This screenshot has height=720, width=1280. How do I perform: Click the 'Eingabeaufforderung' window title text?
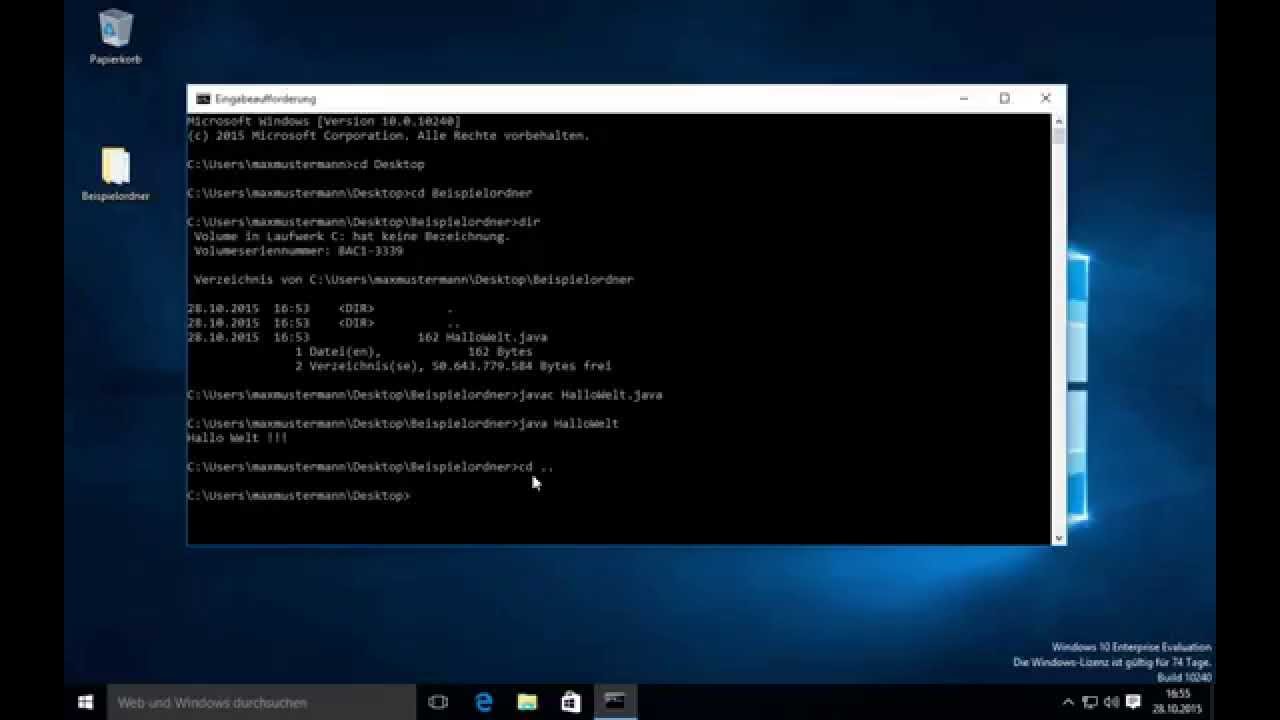(266, 99)
